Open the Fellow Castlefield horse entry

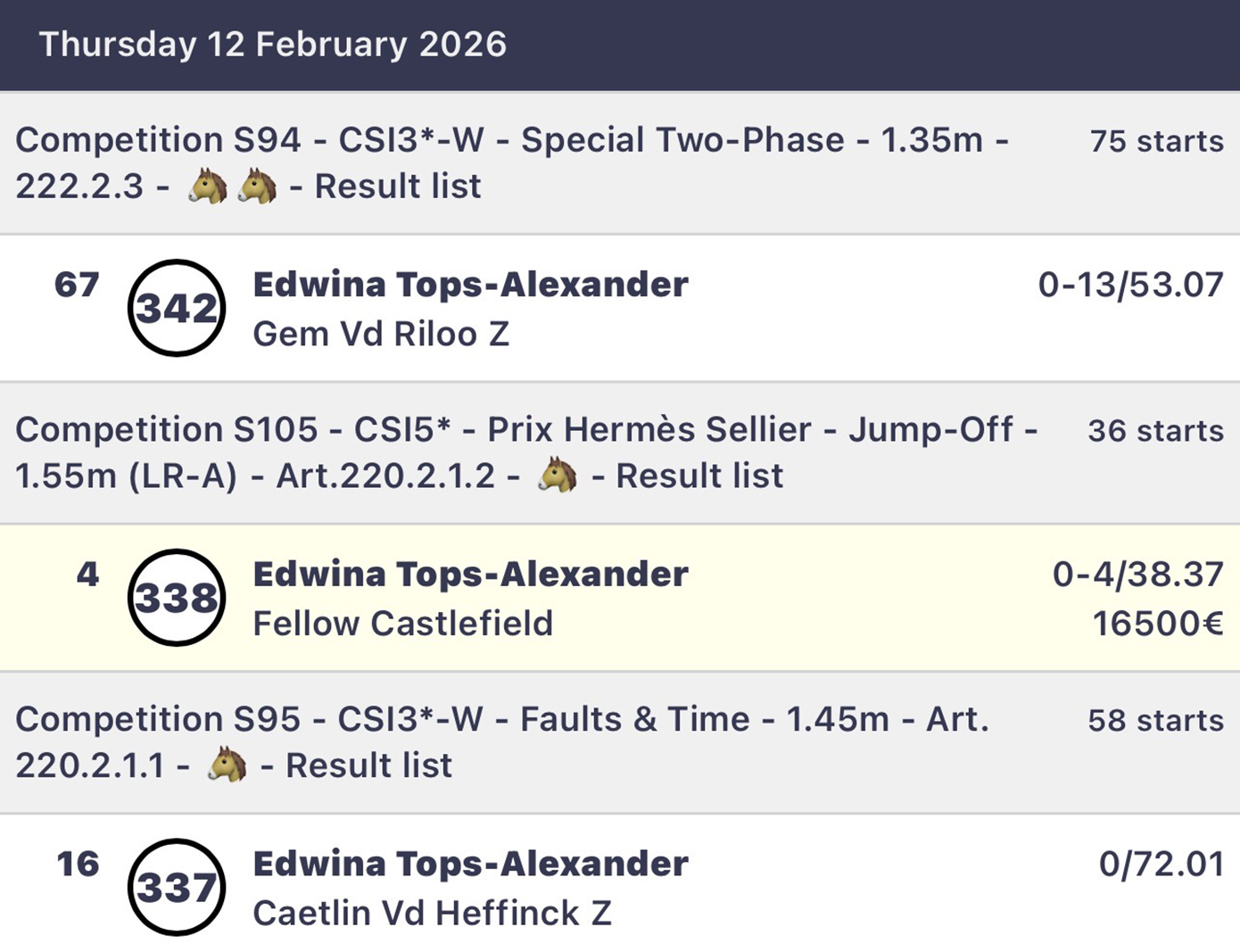(x=402, y=624)
